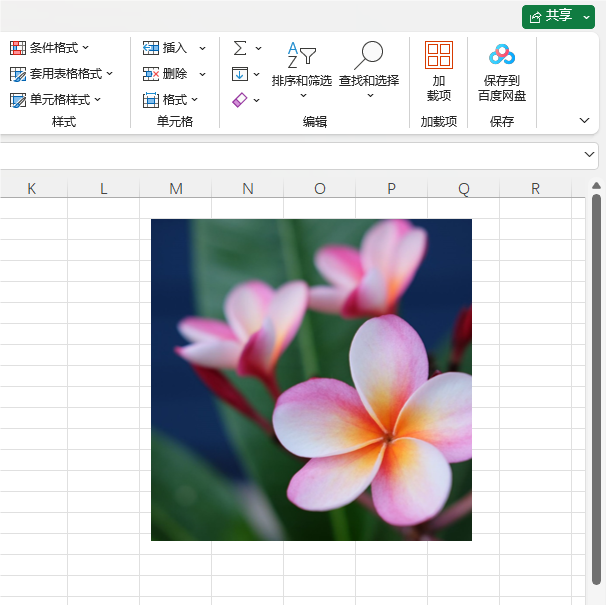The image size is (606, 605).
Task: Collapse the ribbon with the chevron
Action: (x=584, y=121)
